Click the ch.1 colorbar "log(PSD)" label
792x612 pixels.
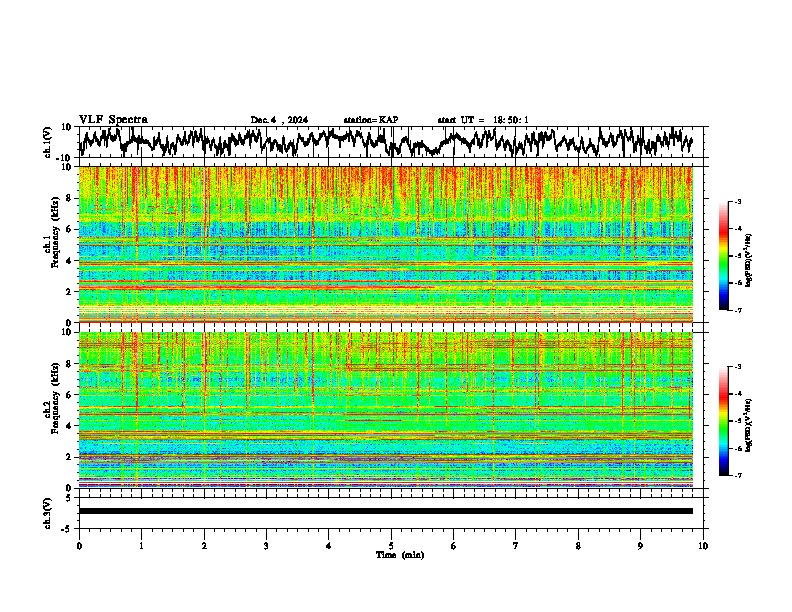click(749, 261)
